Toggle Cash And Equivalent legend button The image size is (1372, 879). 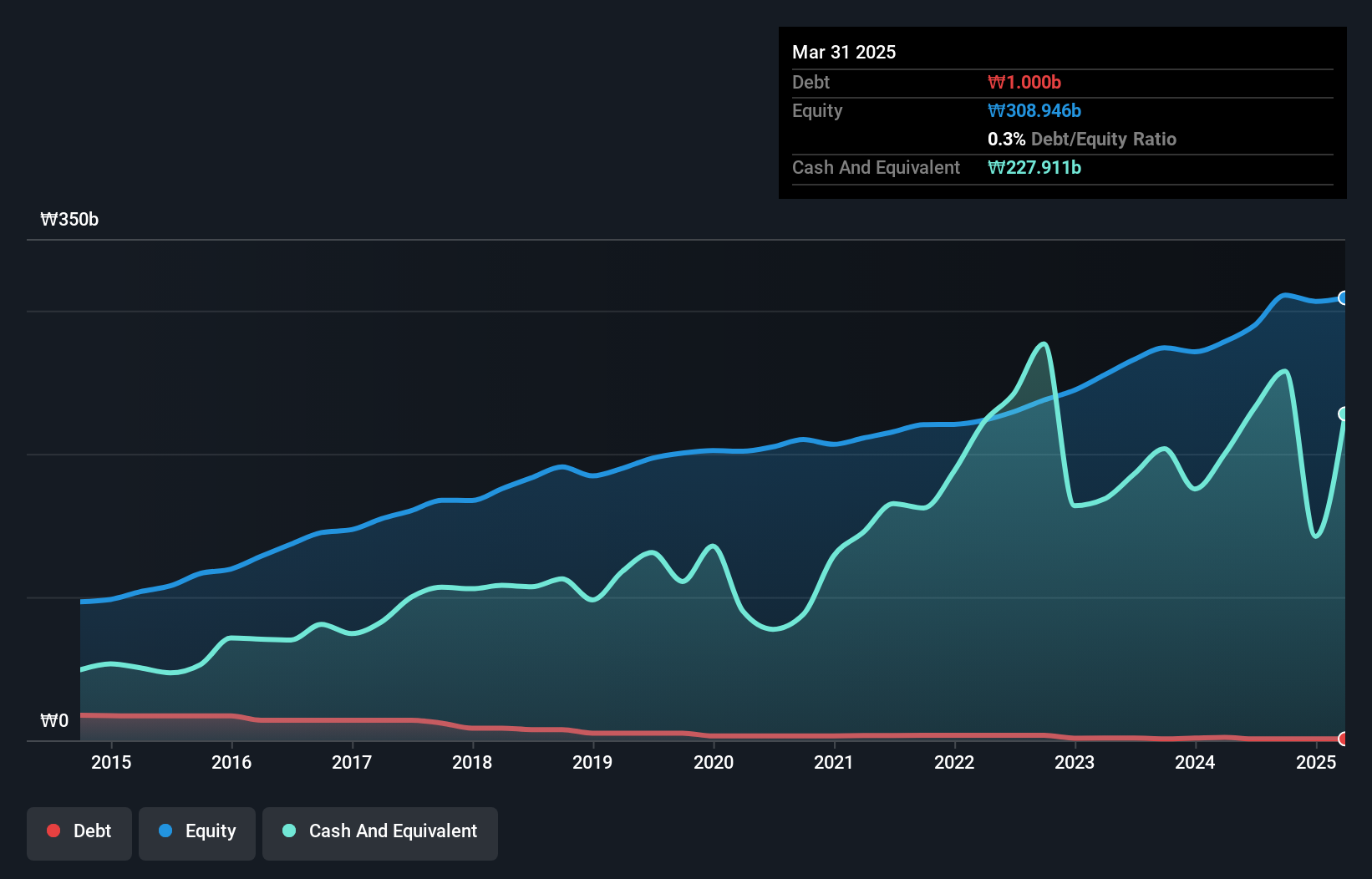(x=380, y=833)
